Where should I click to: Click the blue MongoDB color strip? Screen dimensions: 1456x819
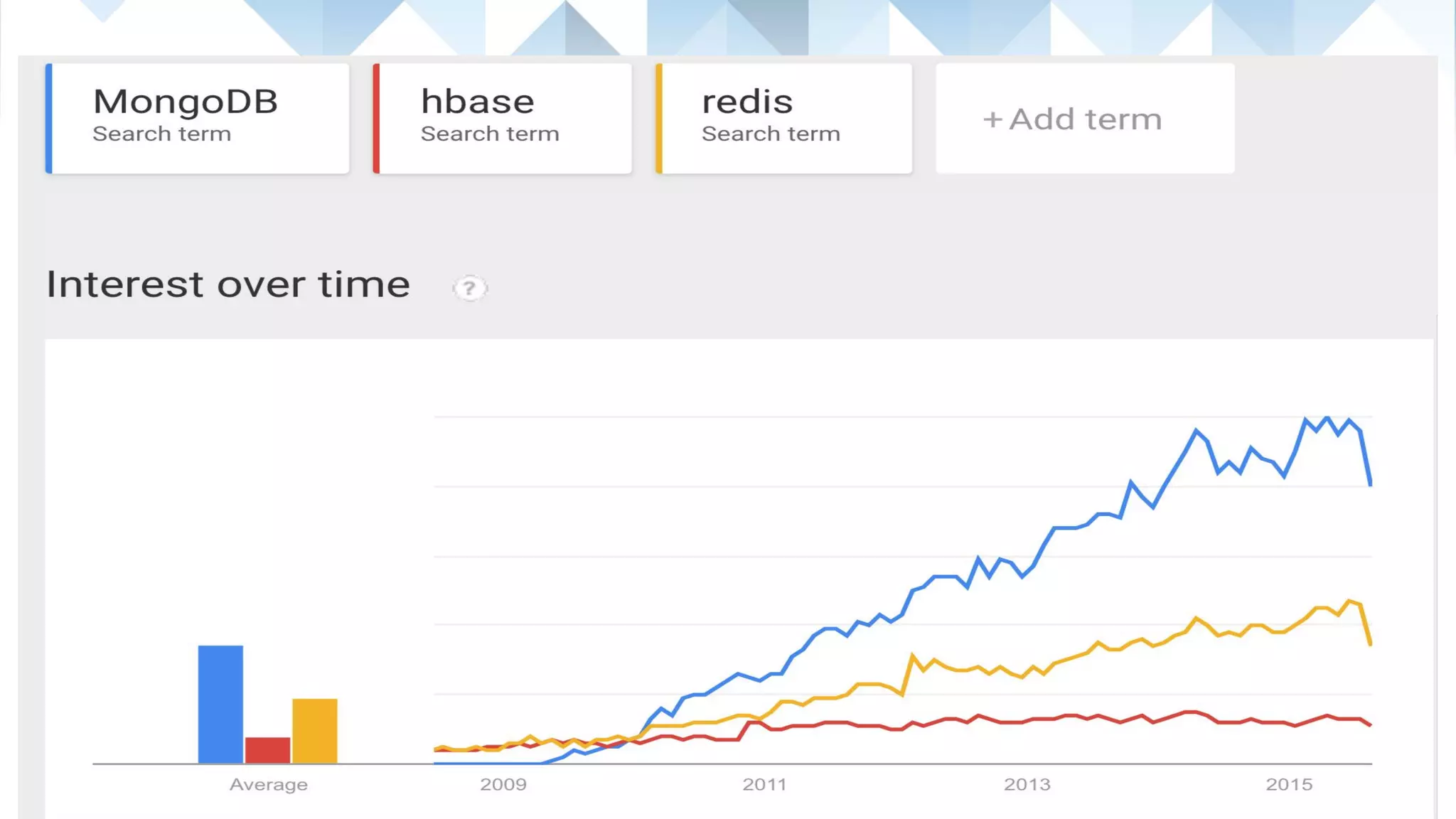tap(49, 118)
